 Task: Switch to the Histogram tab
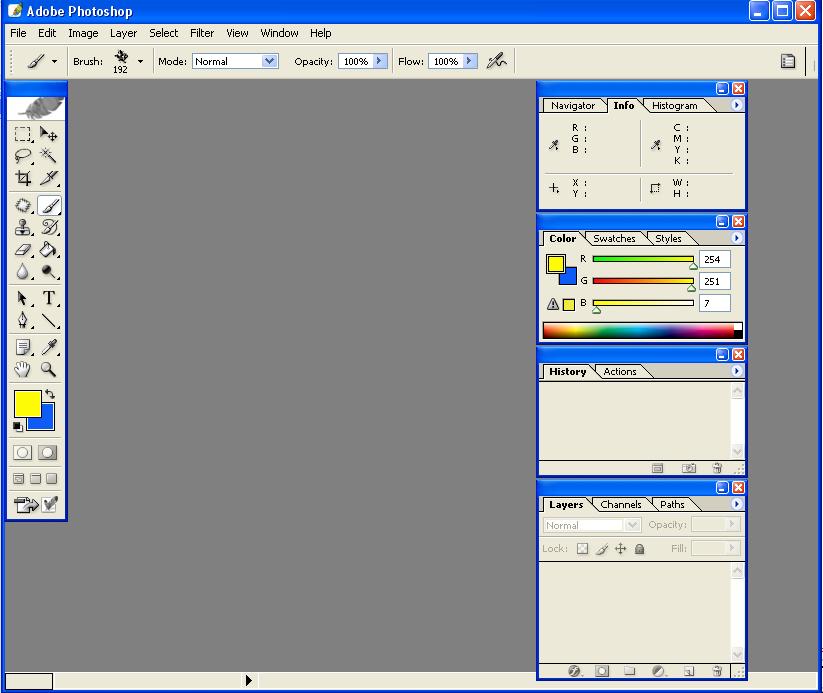tap(674, 106)
